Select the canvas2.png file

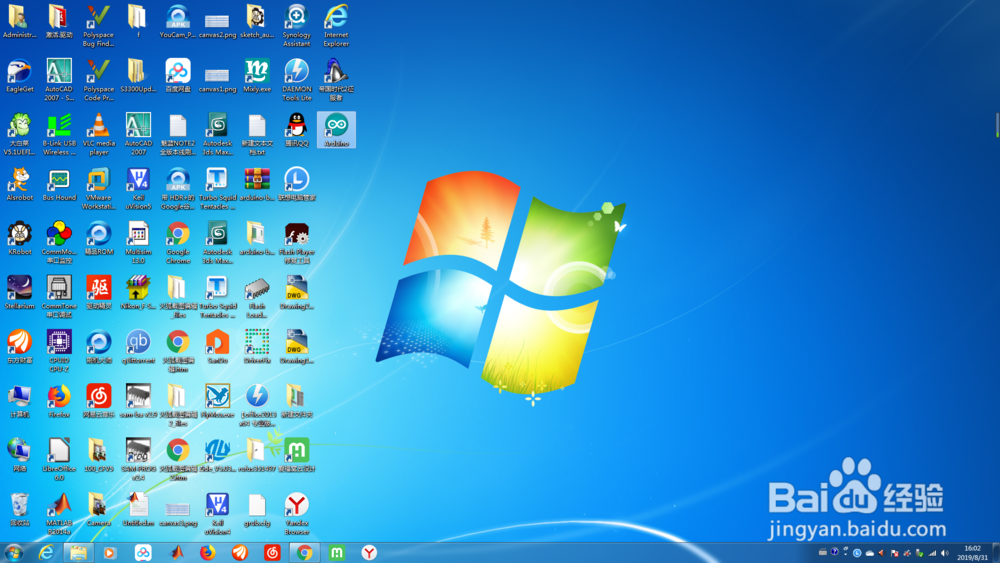(217, 26)
